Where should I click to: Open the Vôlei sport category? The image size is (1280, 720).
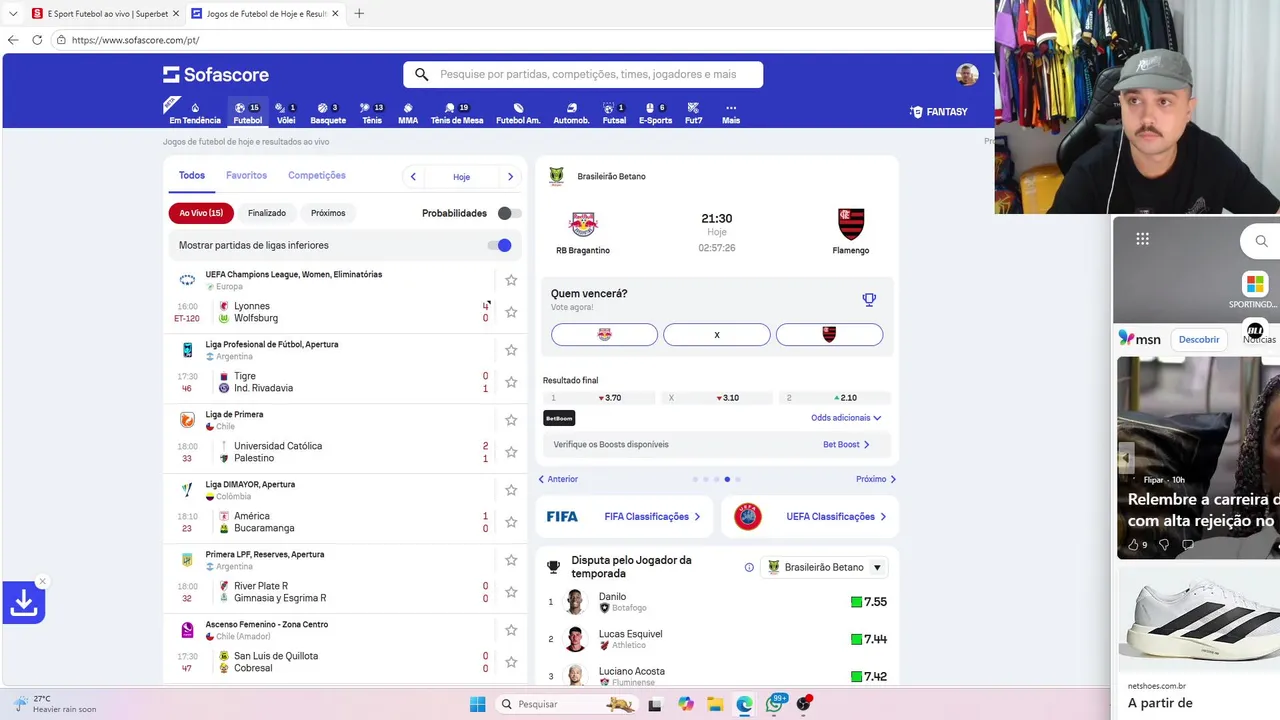pos(286,113)
